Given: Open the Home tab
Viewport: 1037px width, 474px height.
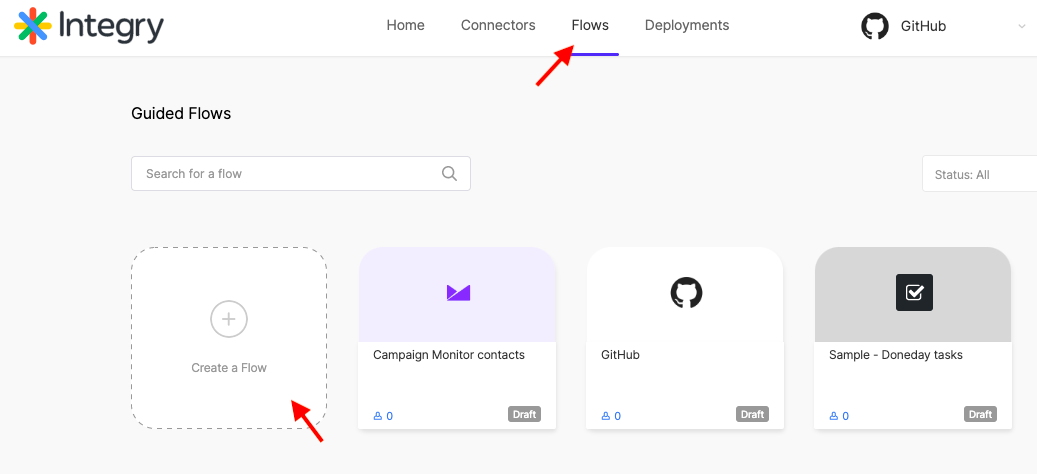Looking at the screenshot, I should click(405, 26).
